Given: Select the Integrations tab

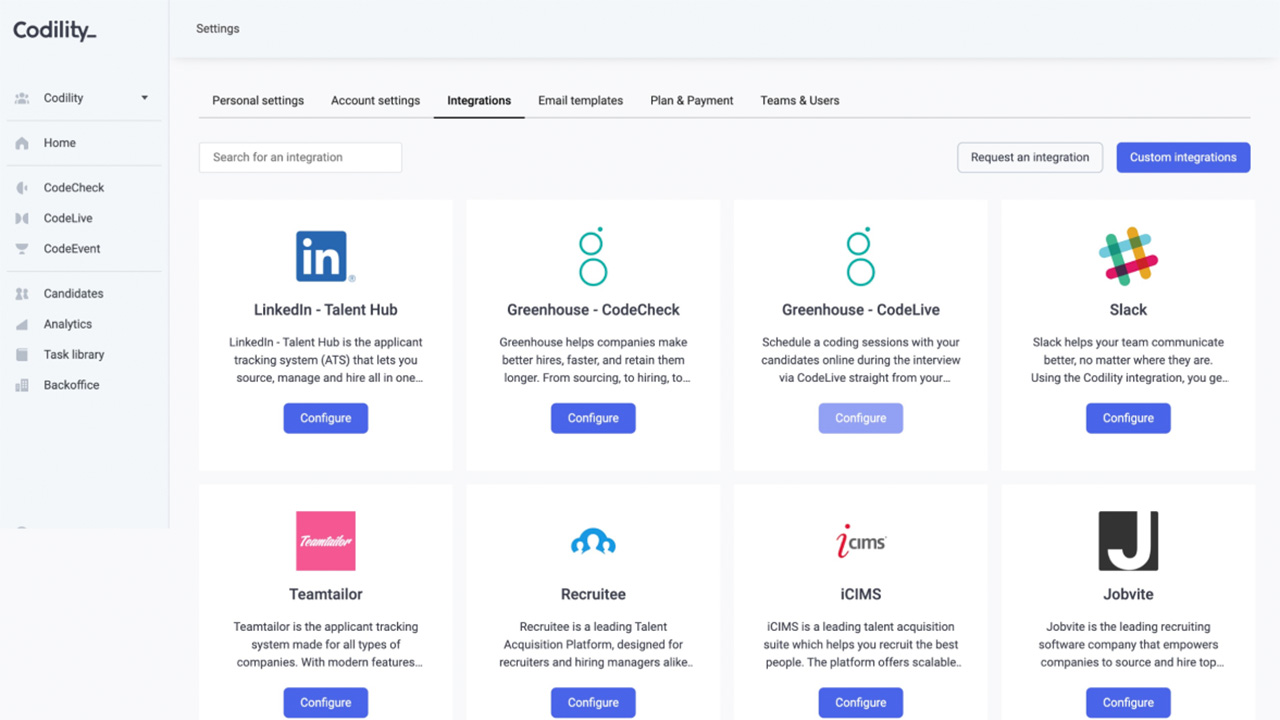Looking at the screenshot, I should tap(479, 100).
